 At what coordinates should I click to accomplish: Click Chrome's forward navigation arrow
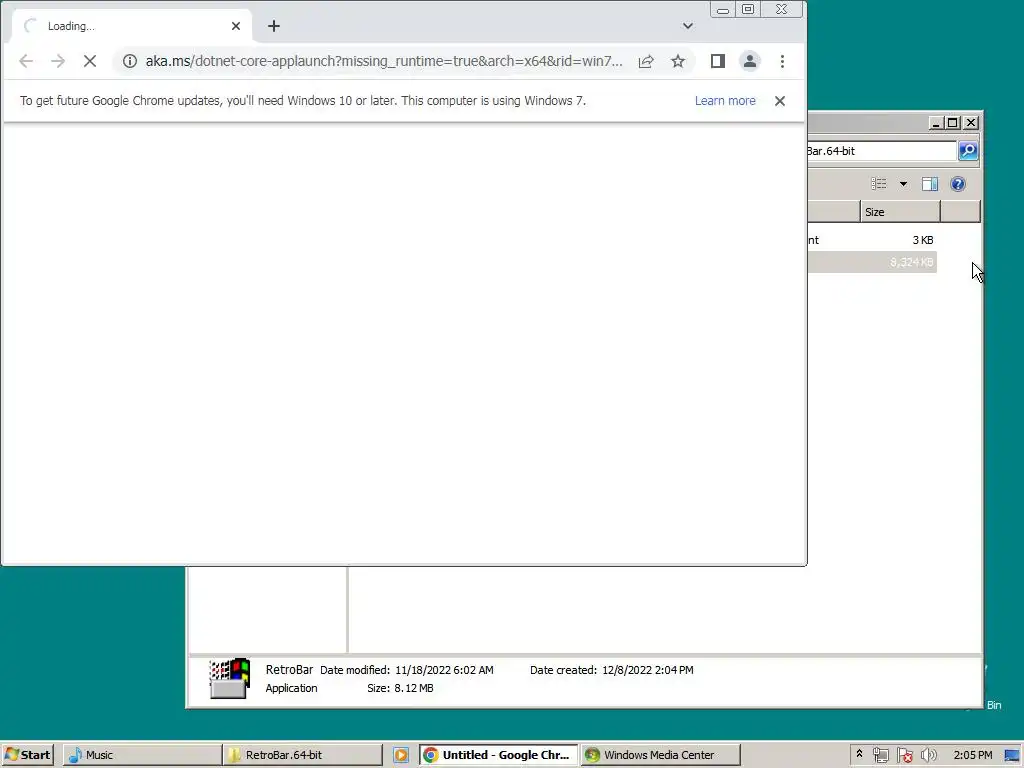(58, 61)
